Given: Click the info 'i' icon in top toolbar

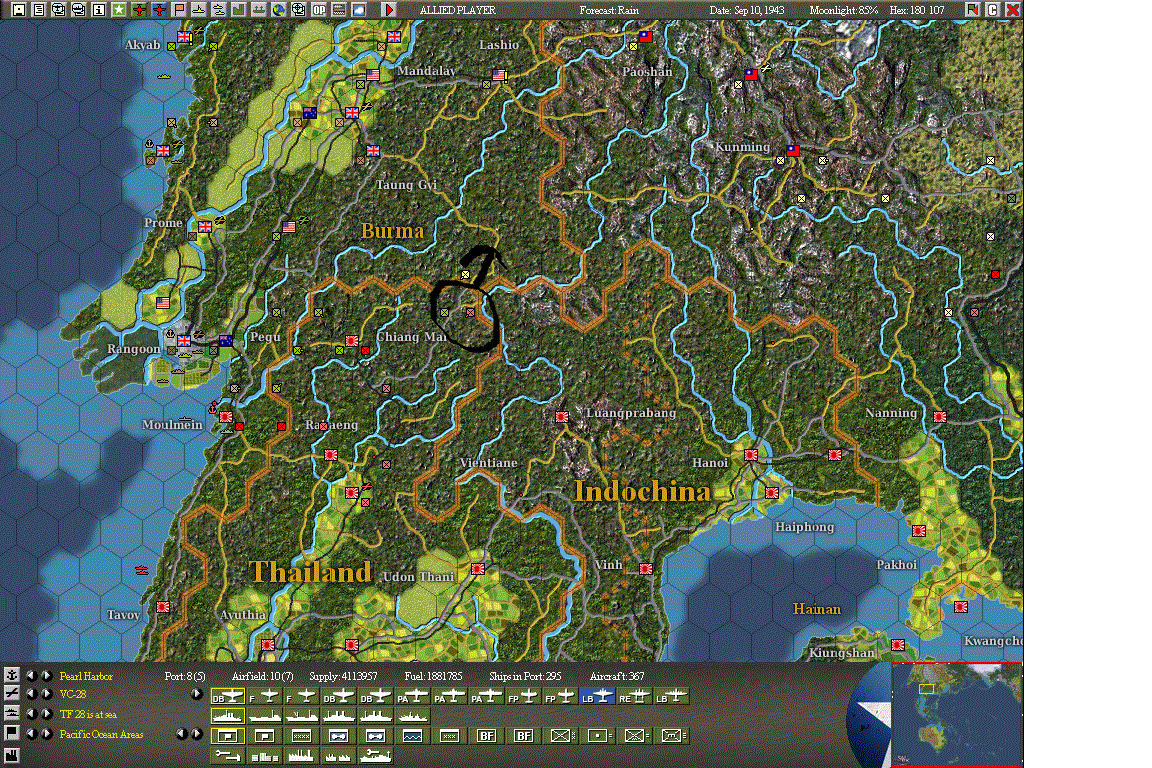Looking at the screenshot, I should (x=98, y=10).
